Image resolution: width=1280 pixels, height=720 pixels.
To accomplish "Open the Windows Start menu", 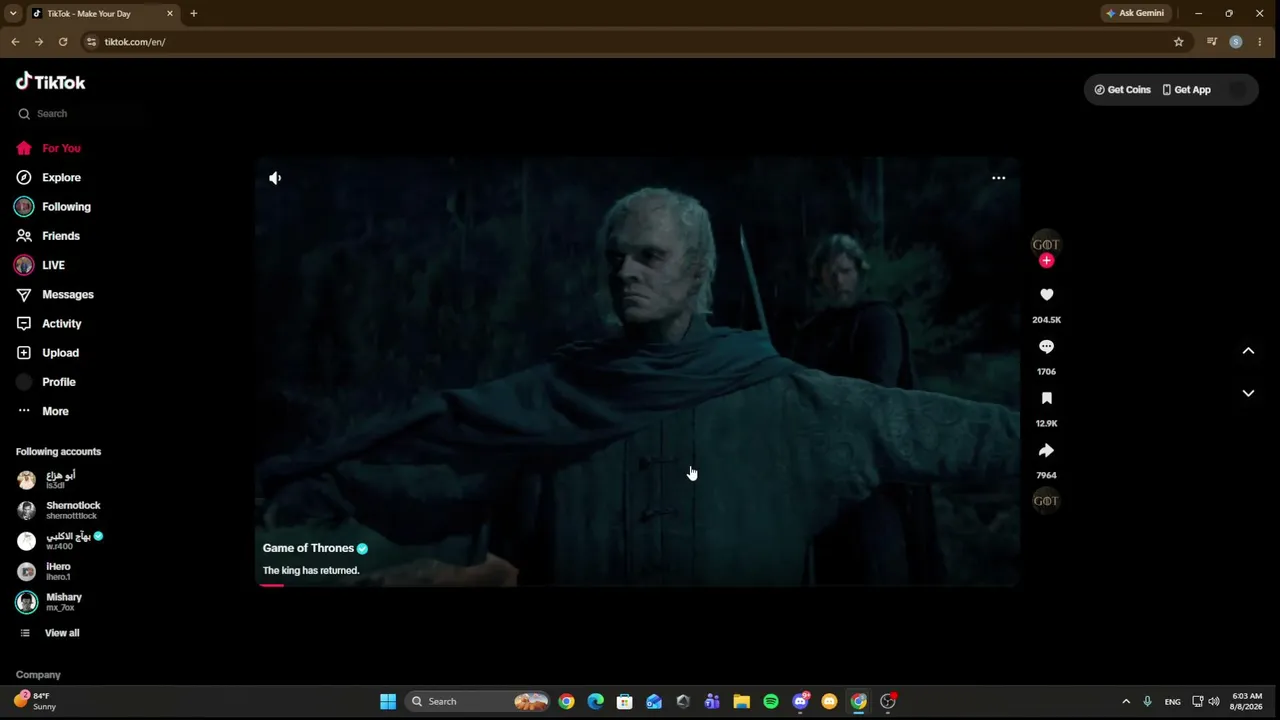I will coord(388,702).
